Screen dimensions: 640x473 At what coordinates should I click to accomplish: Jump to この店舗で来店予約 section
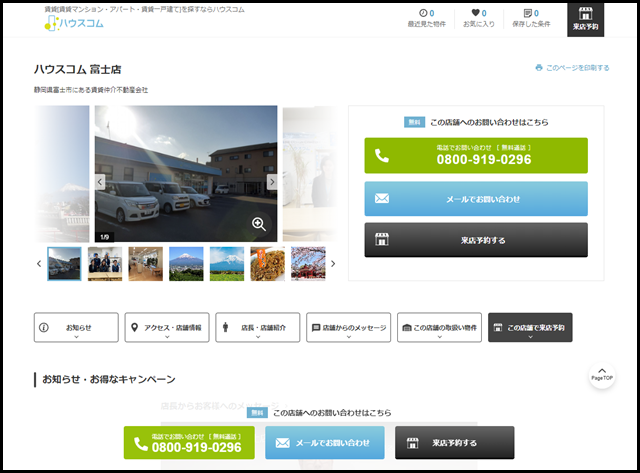(x=530, y=327)
